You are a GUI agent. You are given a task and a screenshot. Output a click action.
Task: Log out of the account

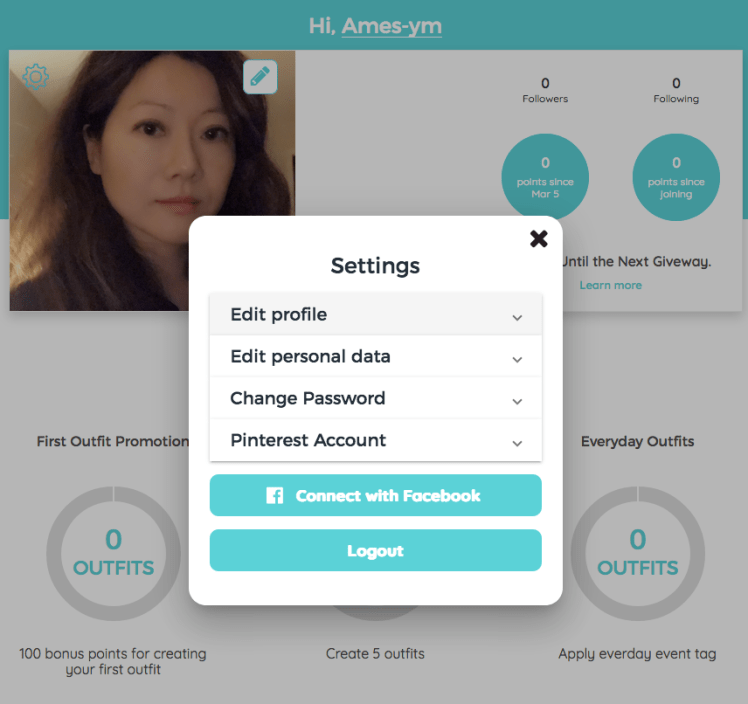tap(375, 550)
